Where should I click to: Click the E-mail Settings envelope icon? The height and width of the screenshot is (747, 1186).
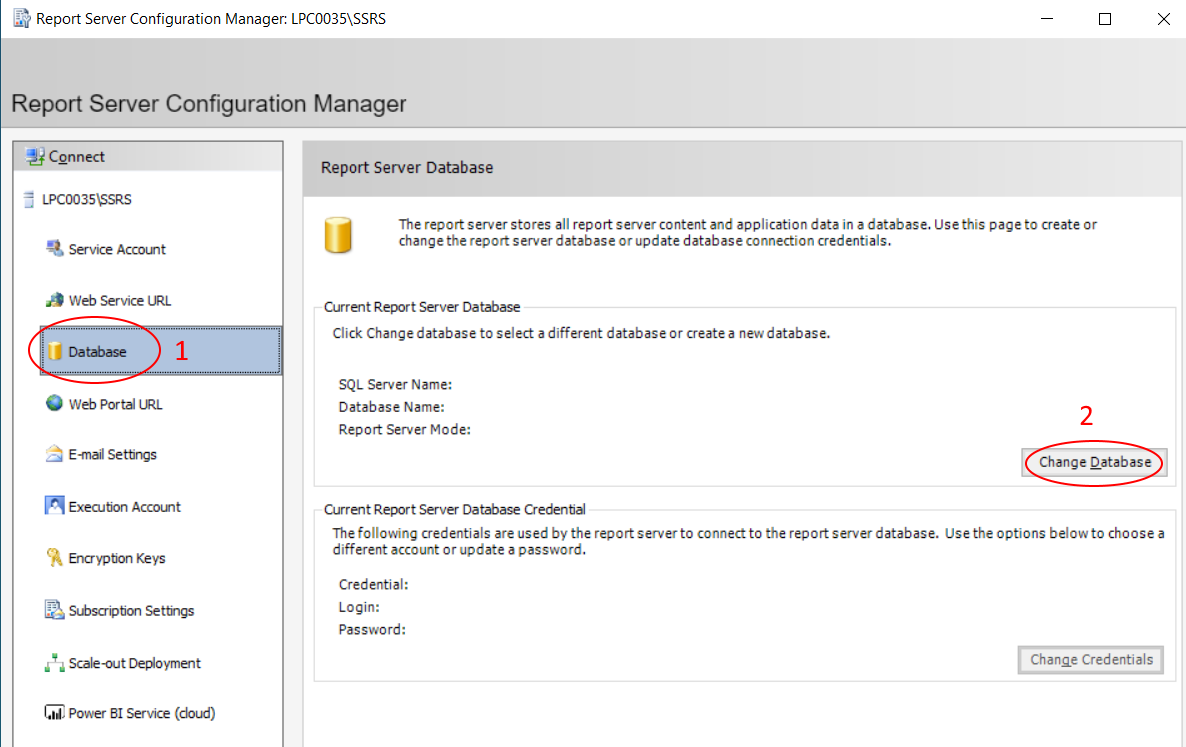click(54, 454)
